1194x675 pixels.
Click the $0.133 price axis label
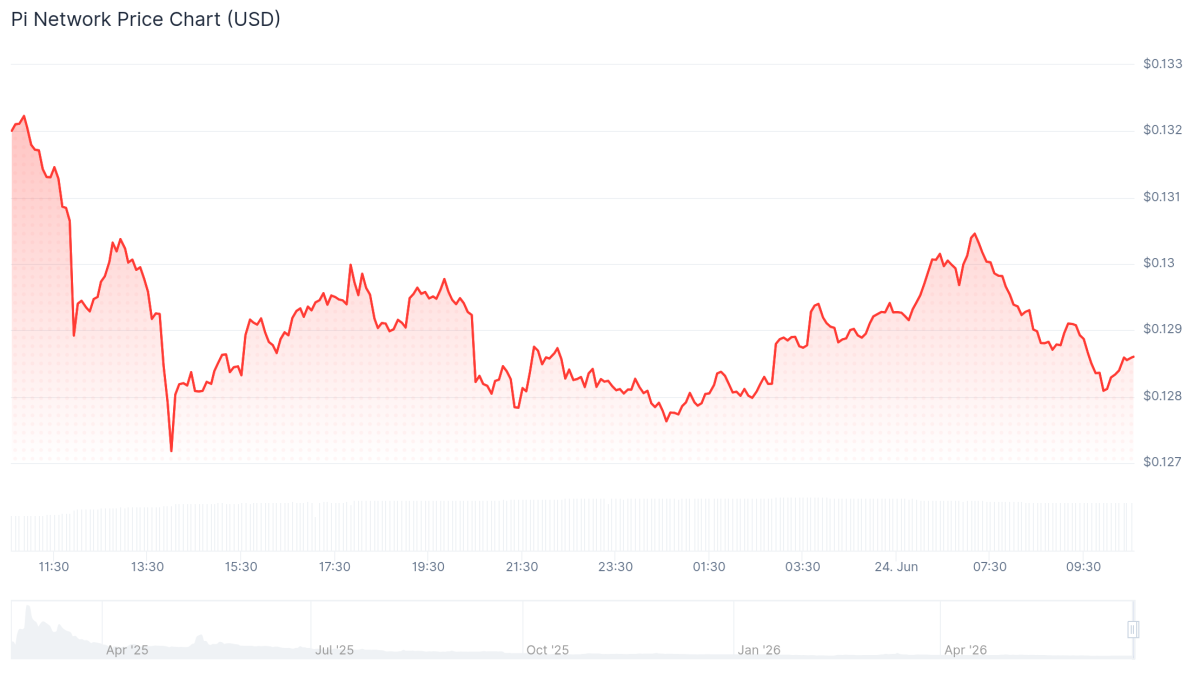point(1163,64)
